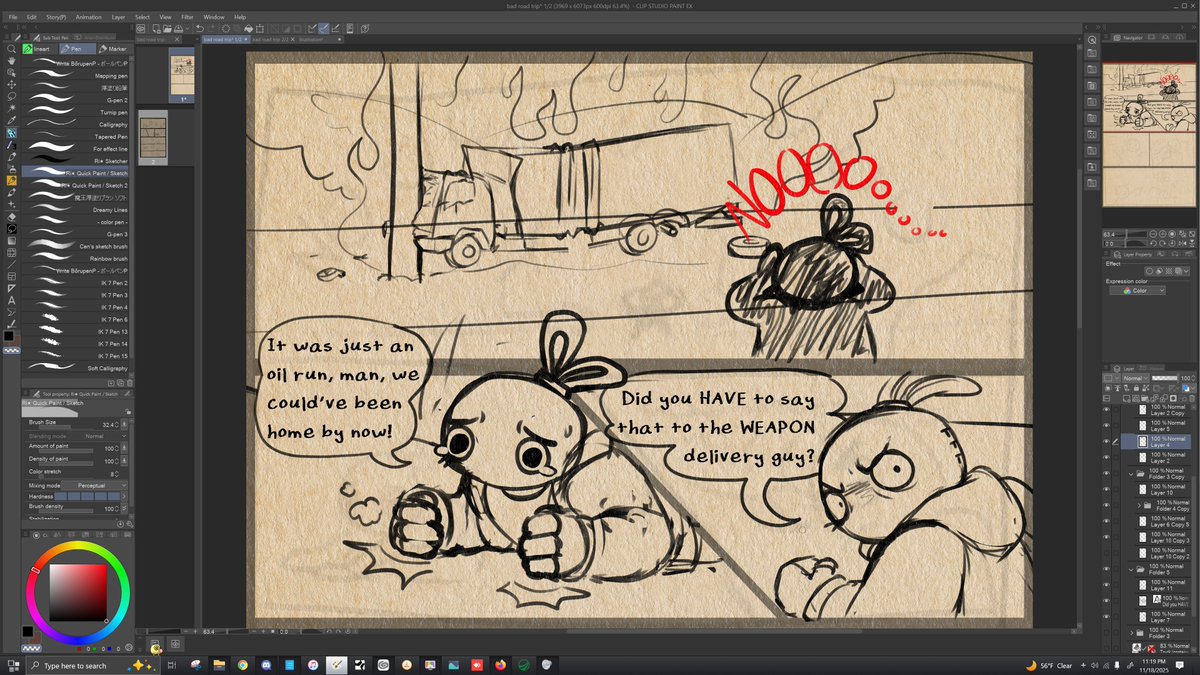Select the Frame border tool
Screen dimensions: 1200x675
(11, 276)
